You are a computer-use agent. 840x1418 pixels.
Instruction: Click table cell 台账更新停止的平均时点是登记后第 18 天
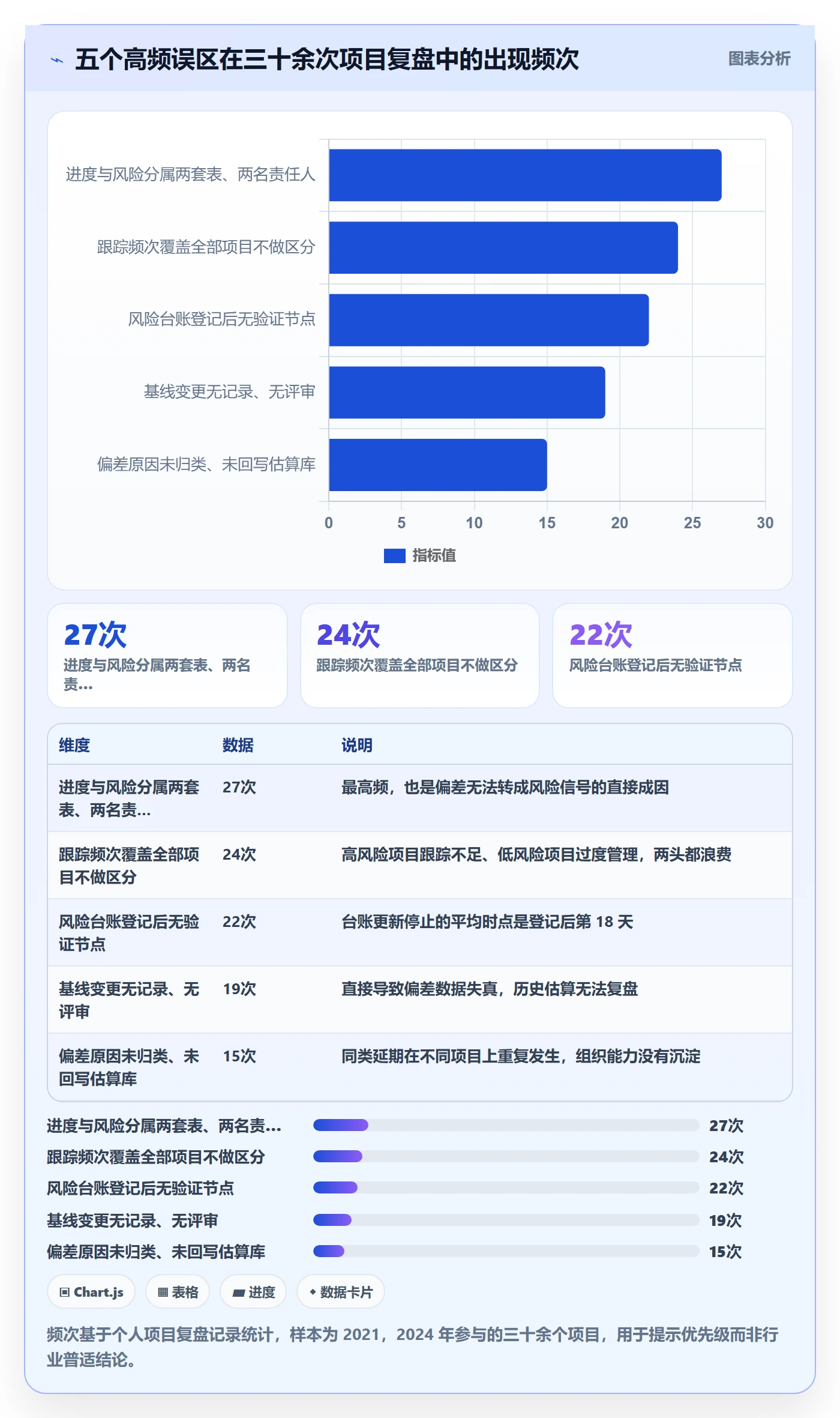[487, 922]
